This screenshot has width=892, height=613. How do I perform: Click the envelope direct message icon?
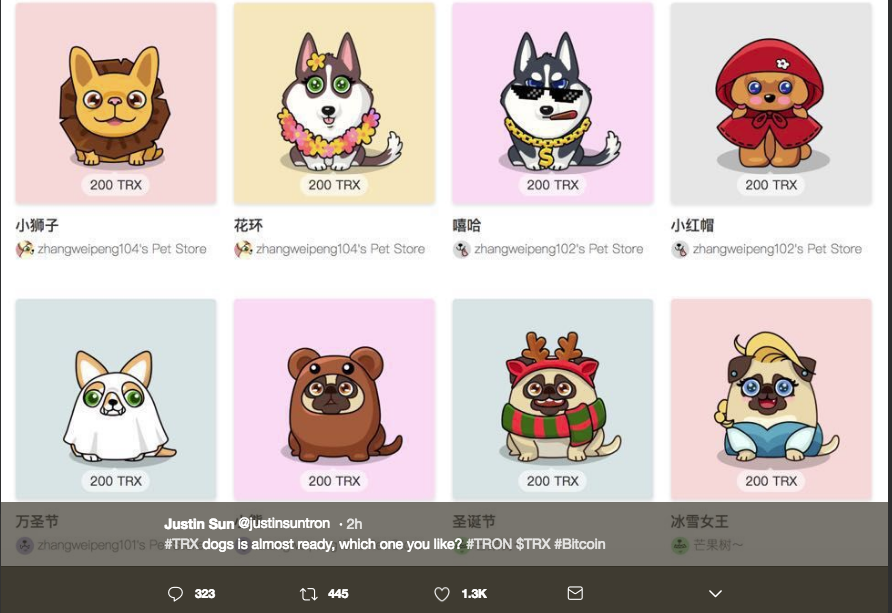click(x=575, y=593)
